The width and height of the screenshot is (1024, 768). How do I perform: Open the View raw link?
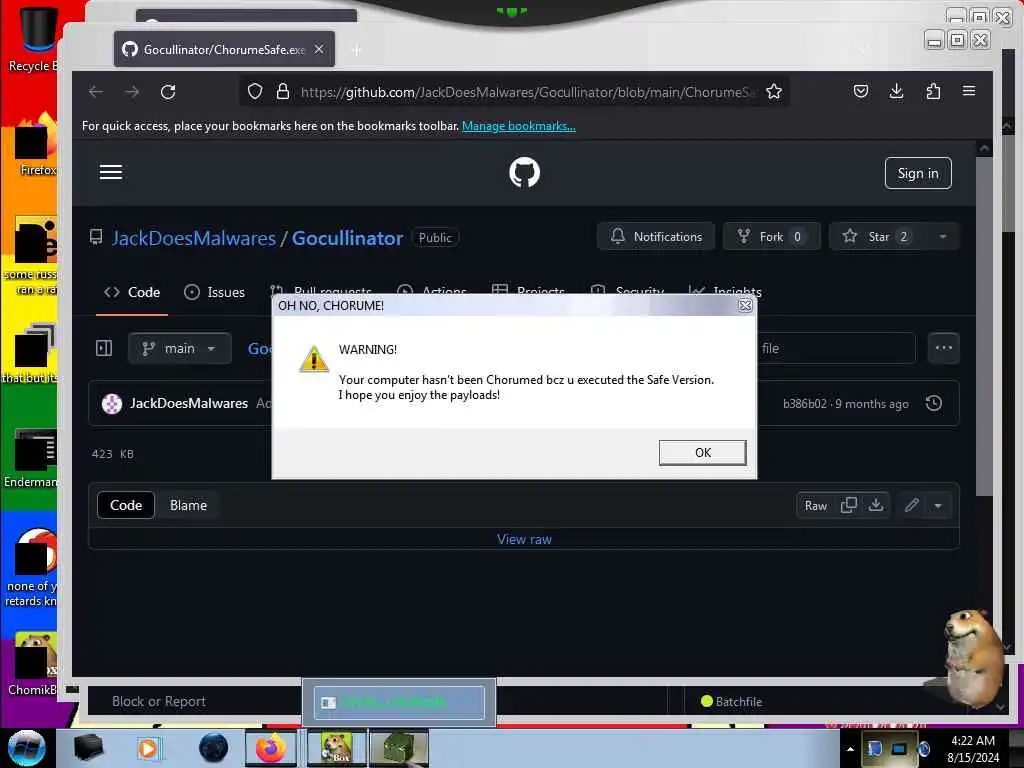(x=524, y=539)
